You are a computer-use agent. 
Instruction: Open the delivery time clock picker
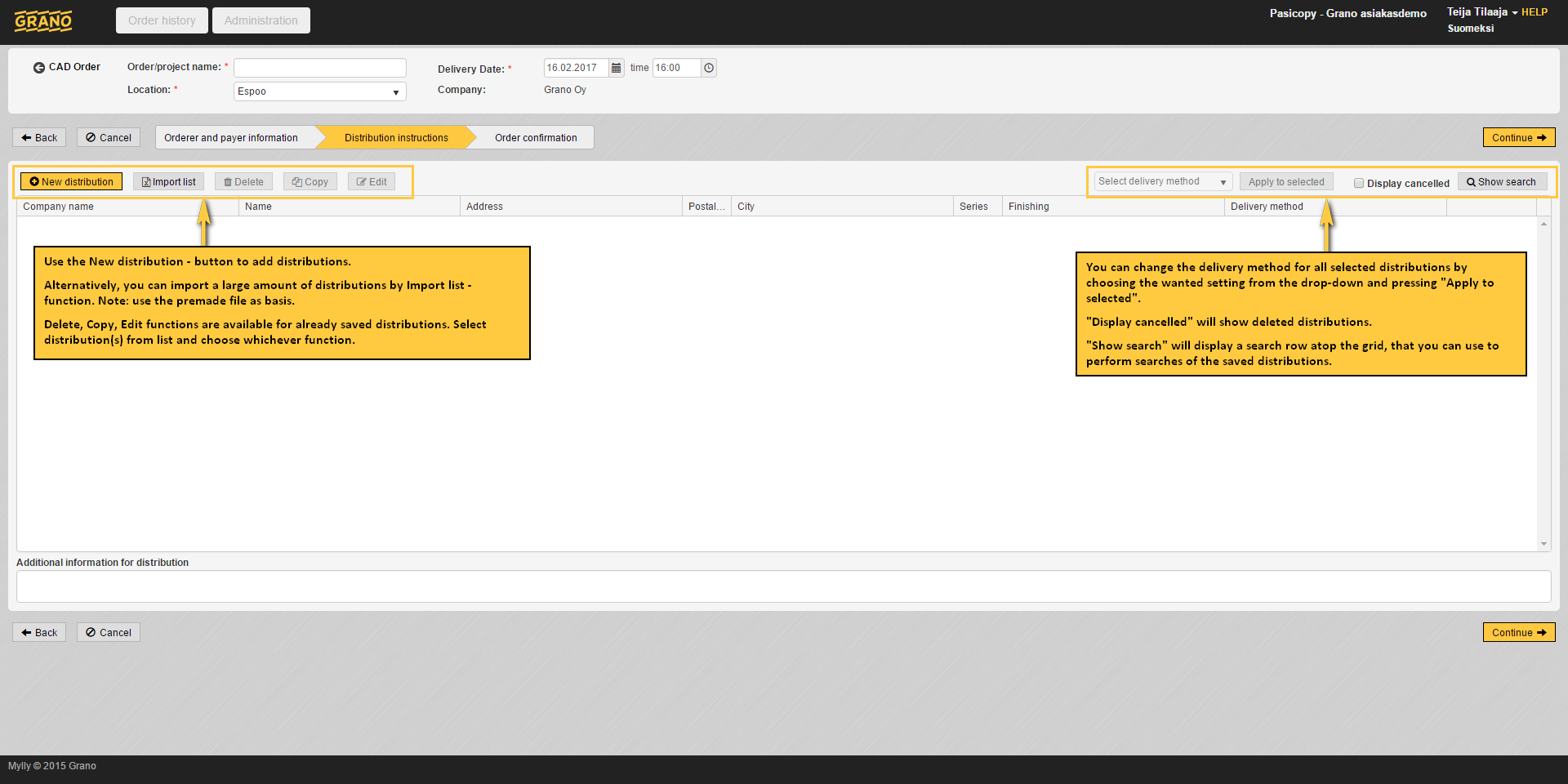[x=709, y=68]
